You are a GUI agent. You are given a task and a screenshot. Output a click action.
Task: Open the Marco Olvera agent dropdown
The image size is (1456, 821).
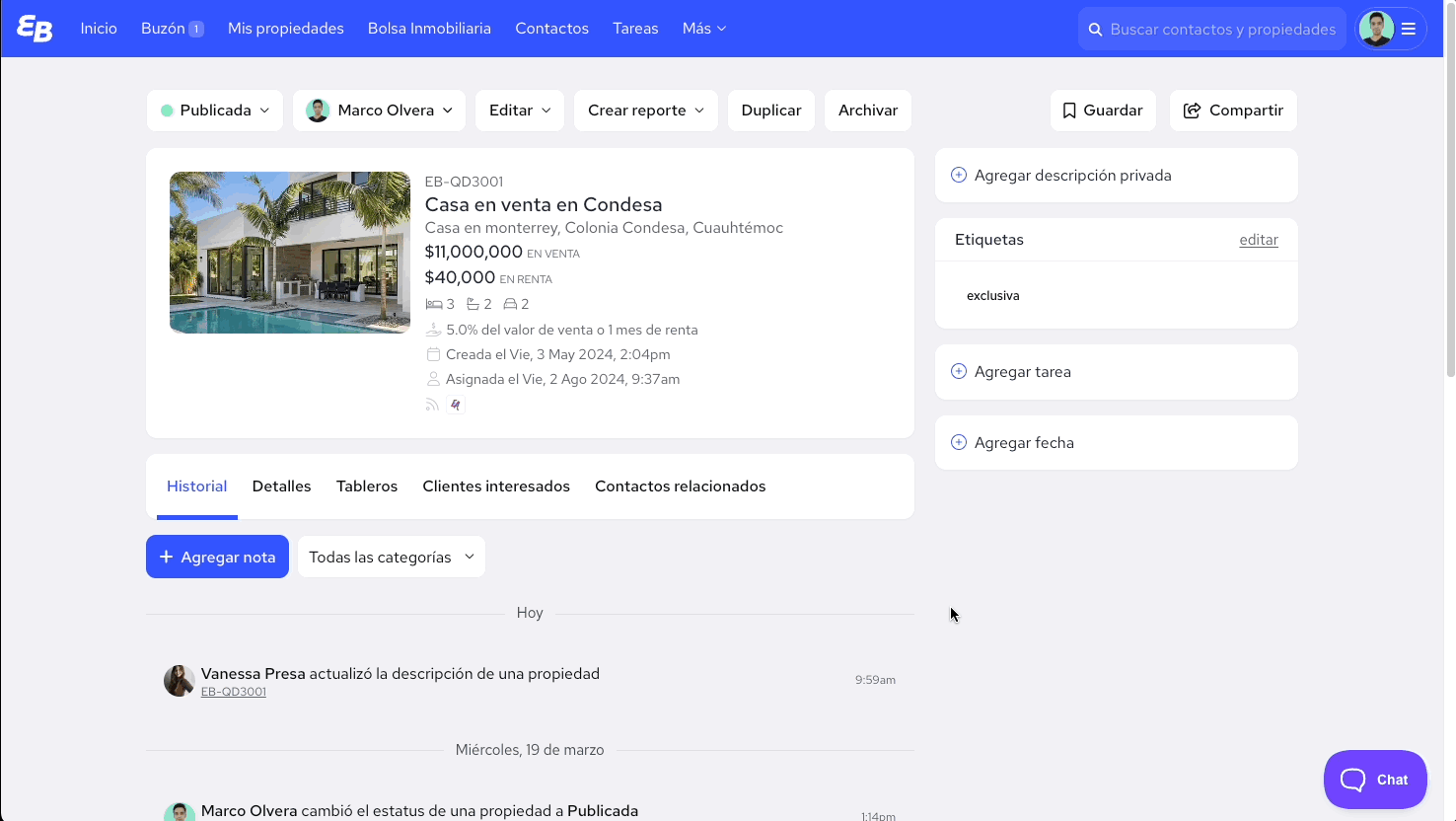tap(379, 111)
